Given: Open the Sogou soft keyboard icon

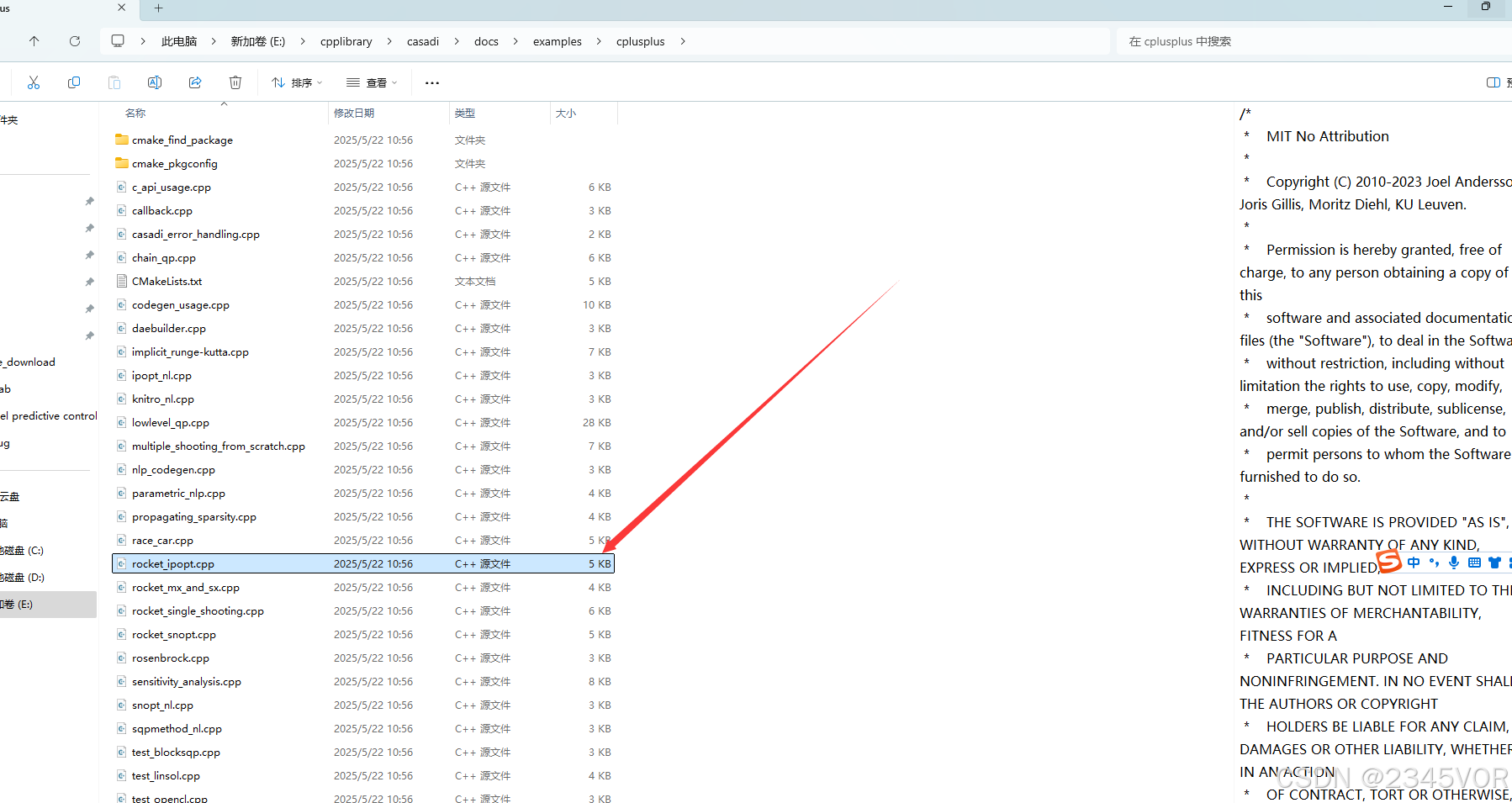Looking at the screenshot, I should [1474, 563].
